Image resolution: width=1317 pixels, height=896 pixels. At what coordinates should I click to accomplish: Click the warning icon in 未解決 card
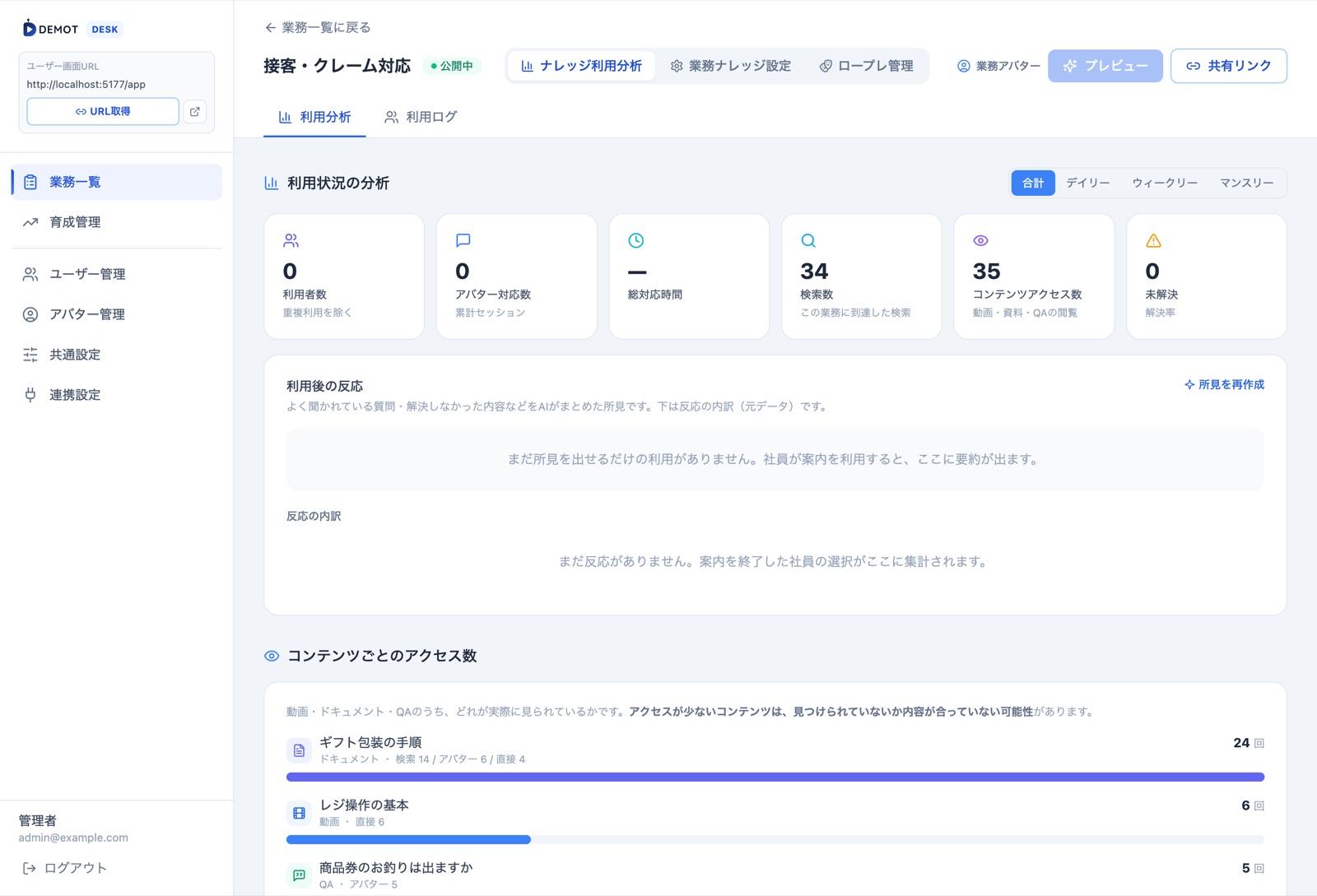pyautogui.click(x=1153, y=241)
